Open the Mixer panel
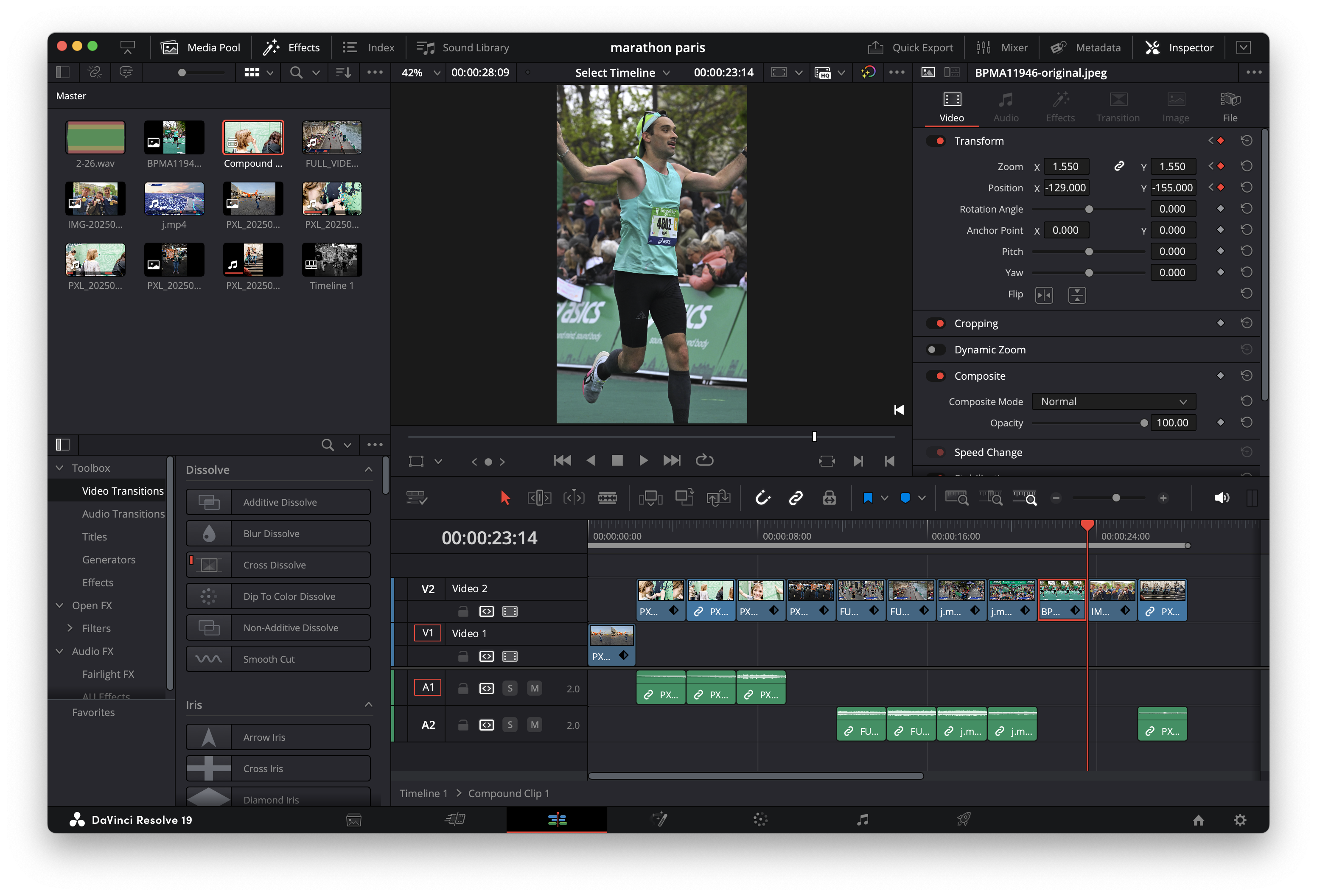 click(1001, 48)
